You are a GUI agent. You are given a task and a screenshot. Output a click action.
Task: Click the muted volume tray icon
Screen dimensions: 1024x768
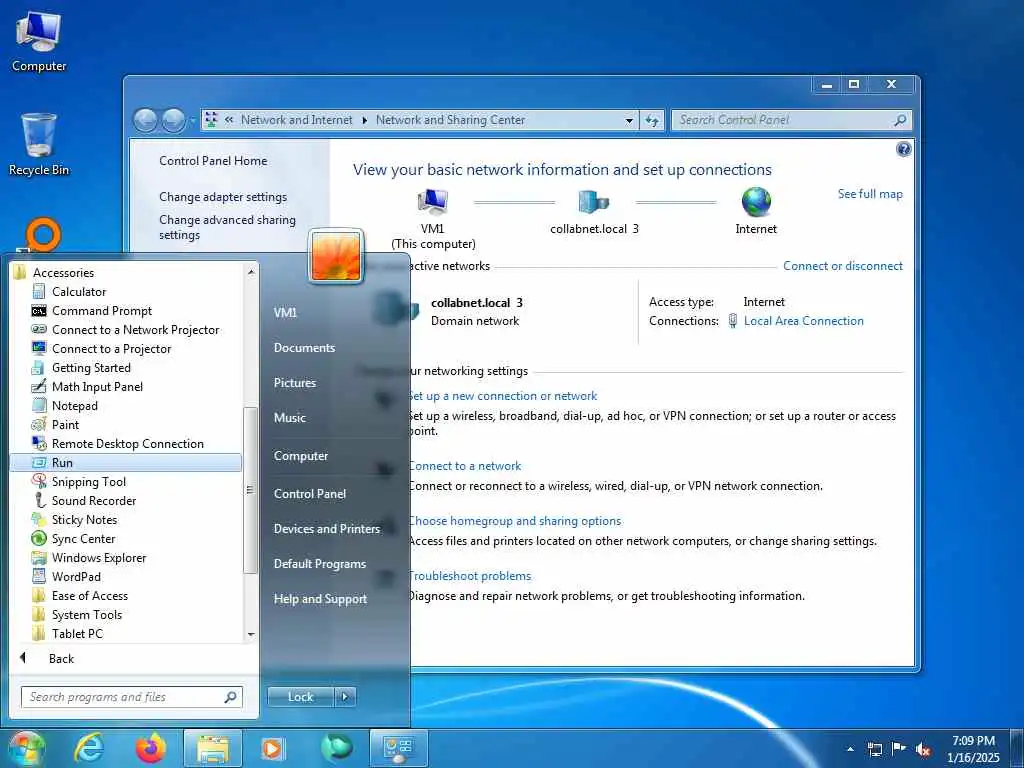[x=923, y=750]
